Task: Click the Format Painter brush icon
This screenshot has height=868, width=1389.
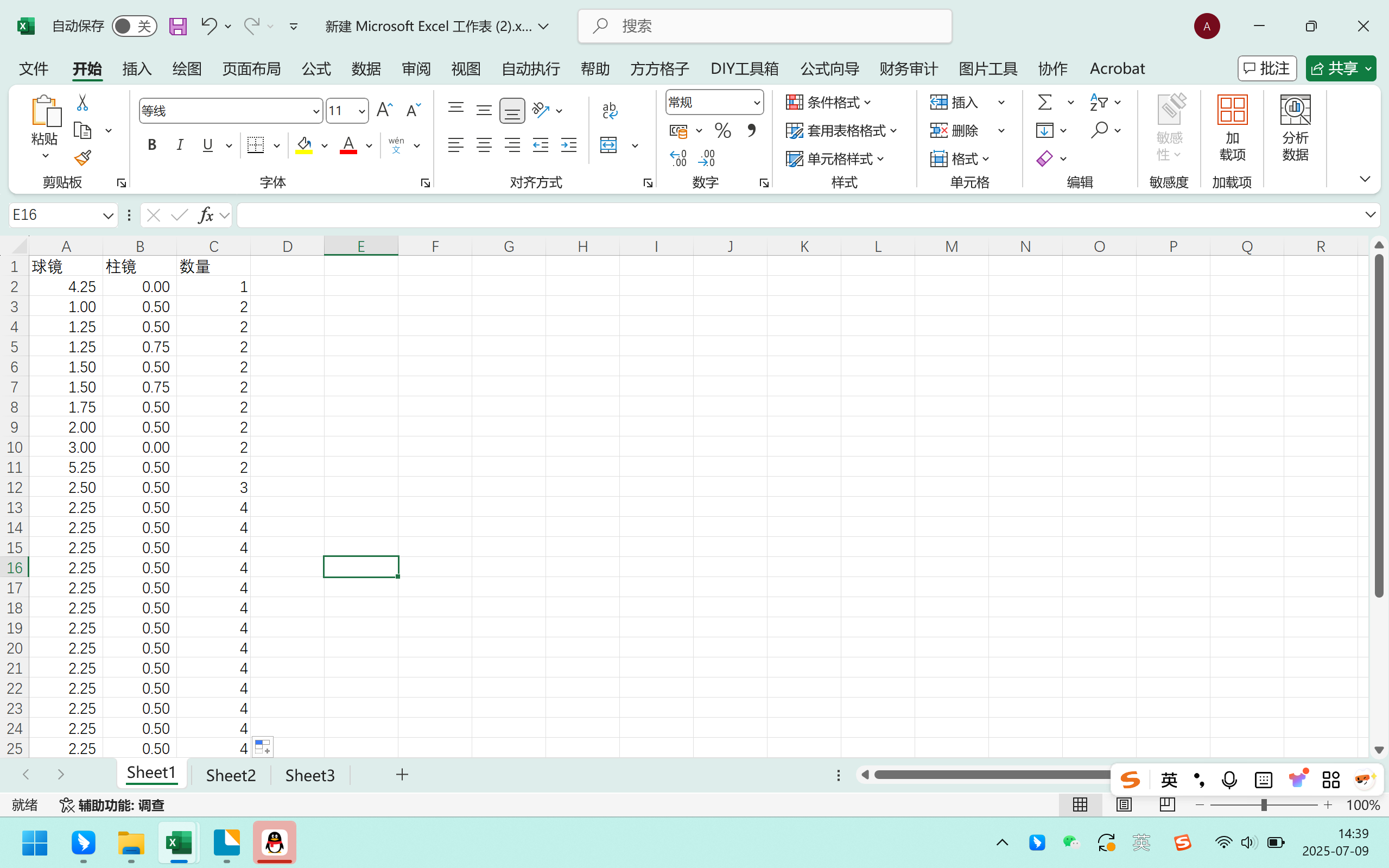Action: point(83,158)
